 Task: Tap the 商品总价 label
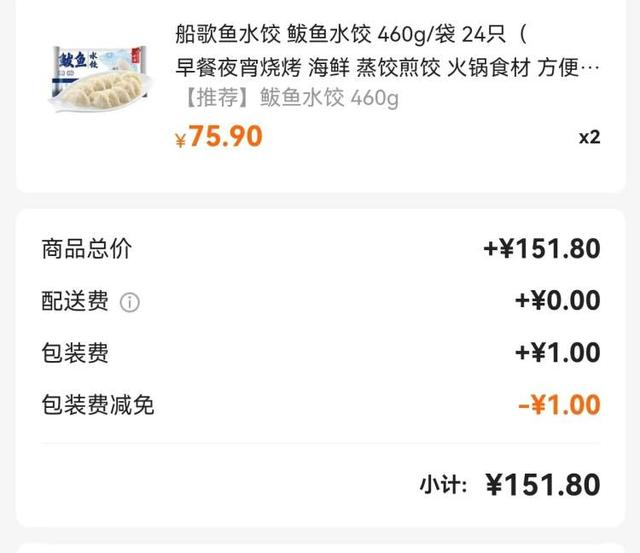click(x=86, y=249)
